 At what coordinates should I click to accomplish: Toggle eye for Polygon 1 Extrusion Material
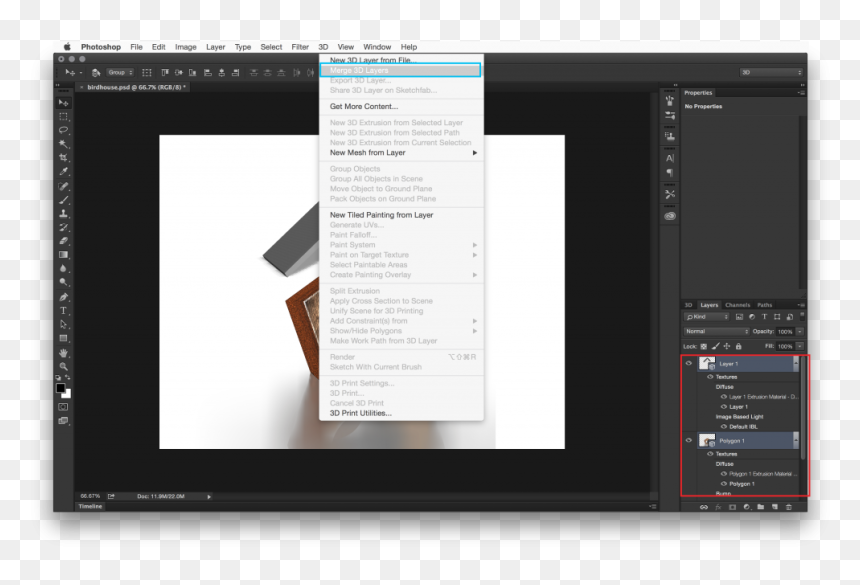[723, 474]
